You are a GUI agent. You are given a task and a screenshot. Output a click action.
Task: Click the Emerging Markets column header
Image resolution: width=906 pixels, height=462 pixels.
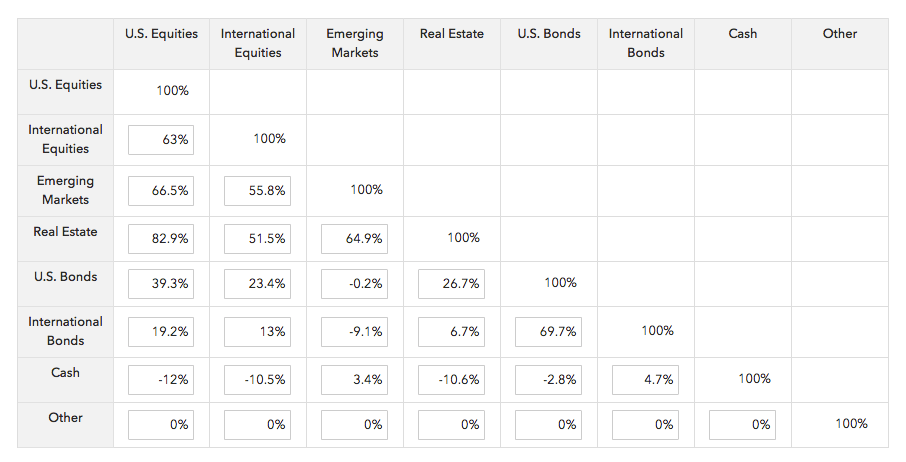[x=354, y=43]
